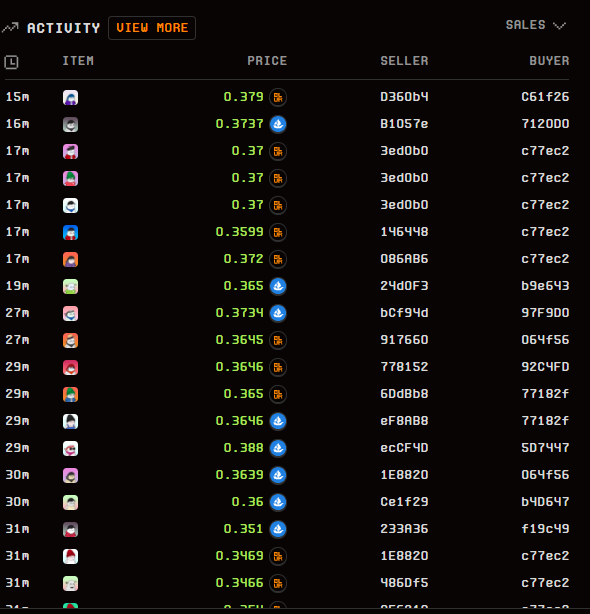Screen dimensions: 590x614
Task: Open seller address Ce1f29
Action: pyautogui.click(x=404, y=502)
